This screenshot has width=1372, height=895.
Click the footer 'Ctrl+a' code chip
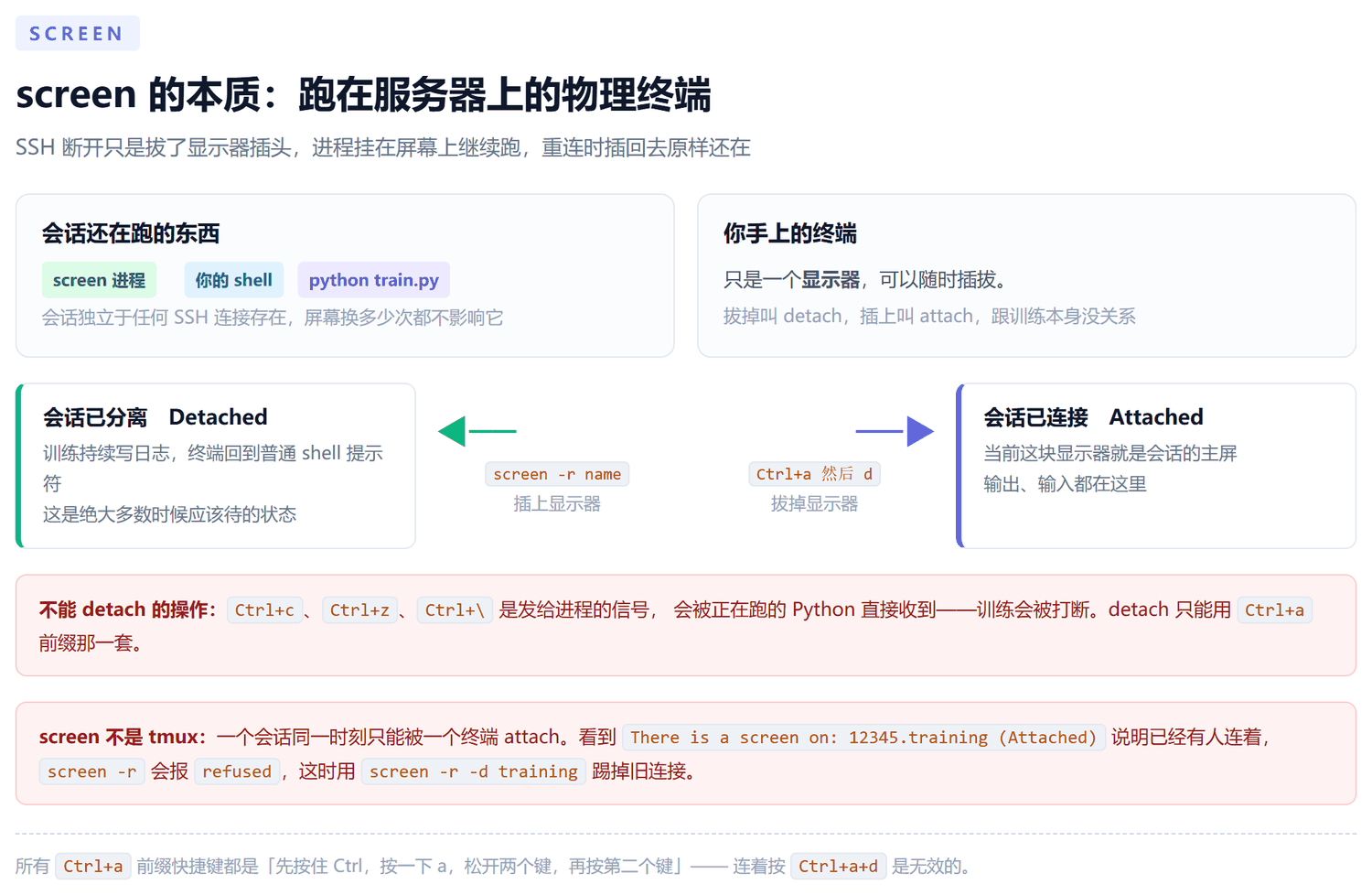click(x=93, y=866)
